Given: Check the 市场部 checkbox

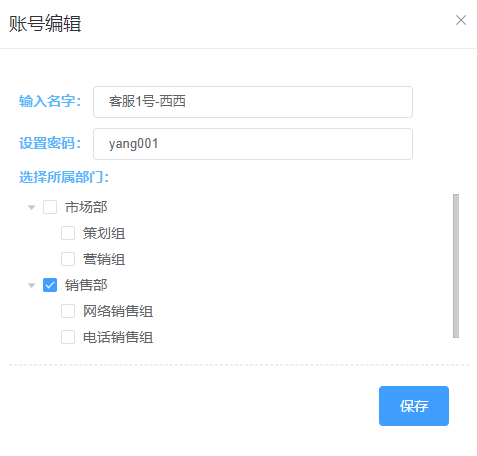Looking at the screenshot, I should [x=50, y=207].
